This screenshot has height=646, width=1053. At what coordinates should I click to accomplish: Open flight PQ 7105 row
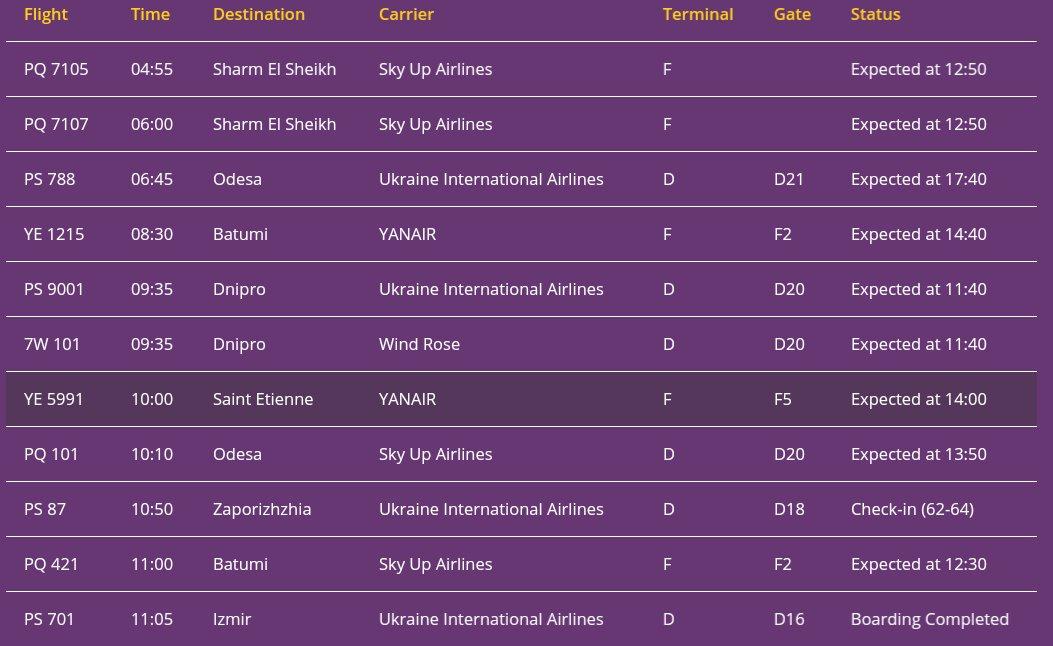coord(521,69)
